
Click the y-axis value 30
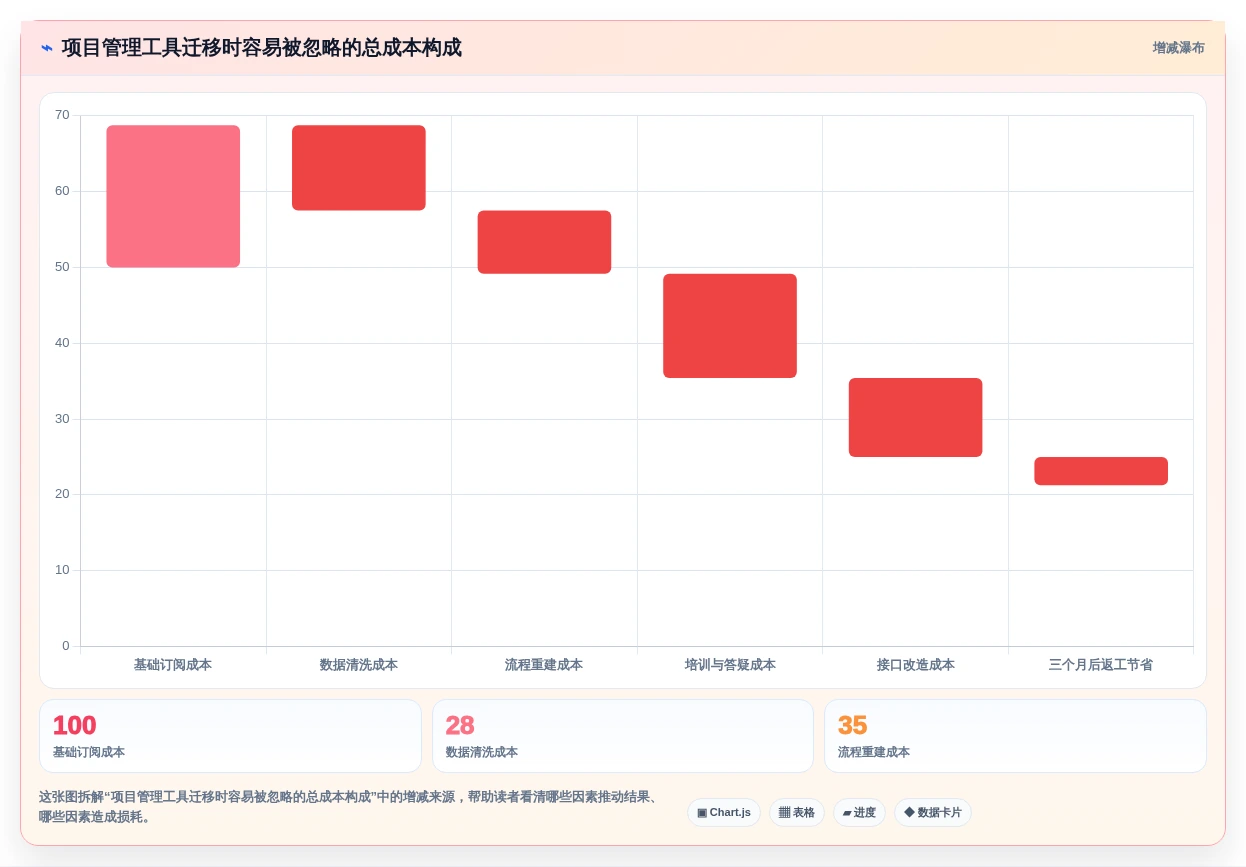click(x=62, y=418)
